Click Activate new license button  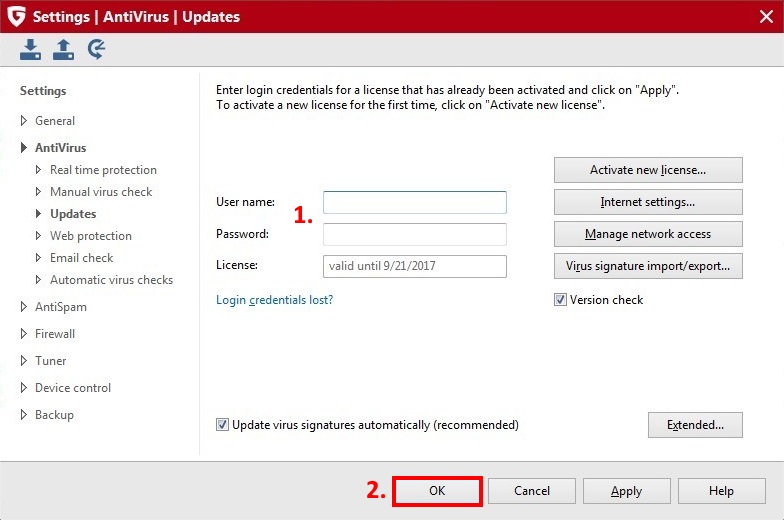pyautogui.click(x=648, y=170)
